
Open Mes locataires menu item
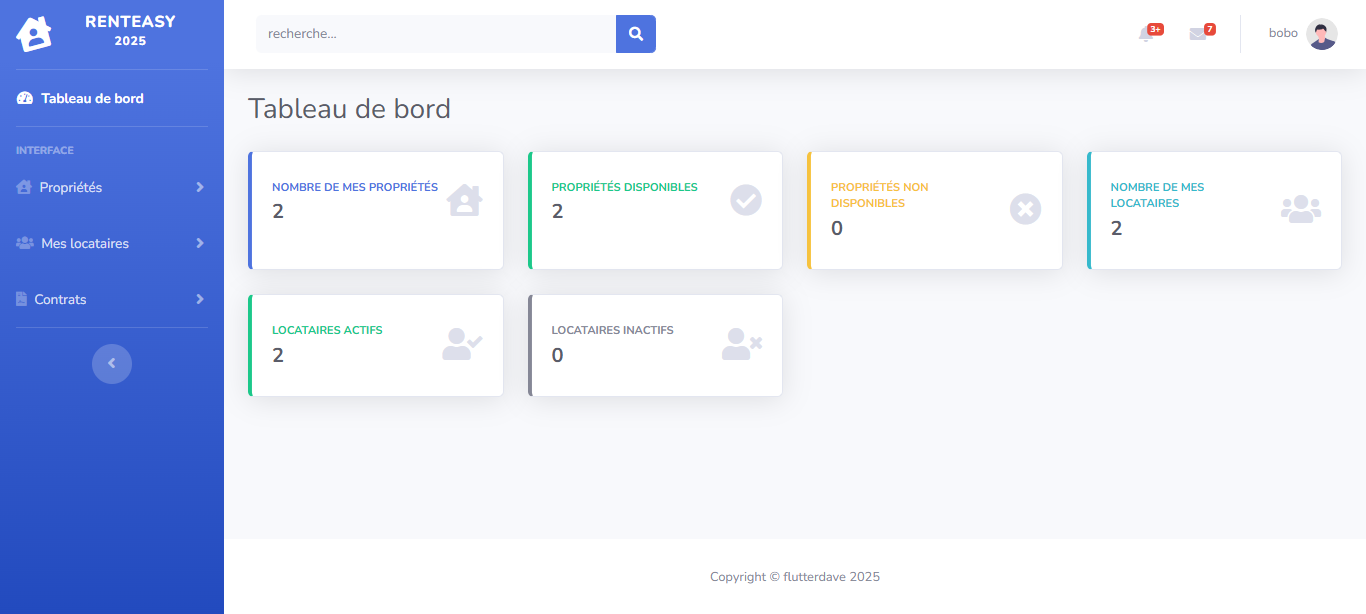(x=112, y=243)
